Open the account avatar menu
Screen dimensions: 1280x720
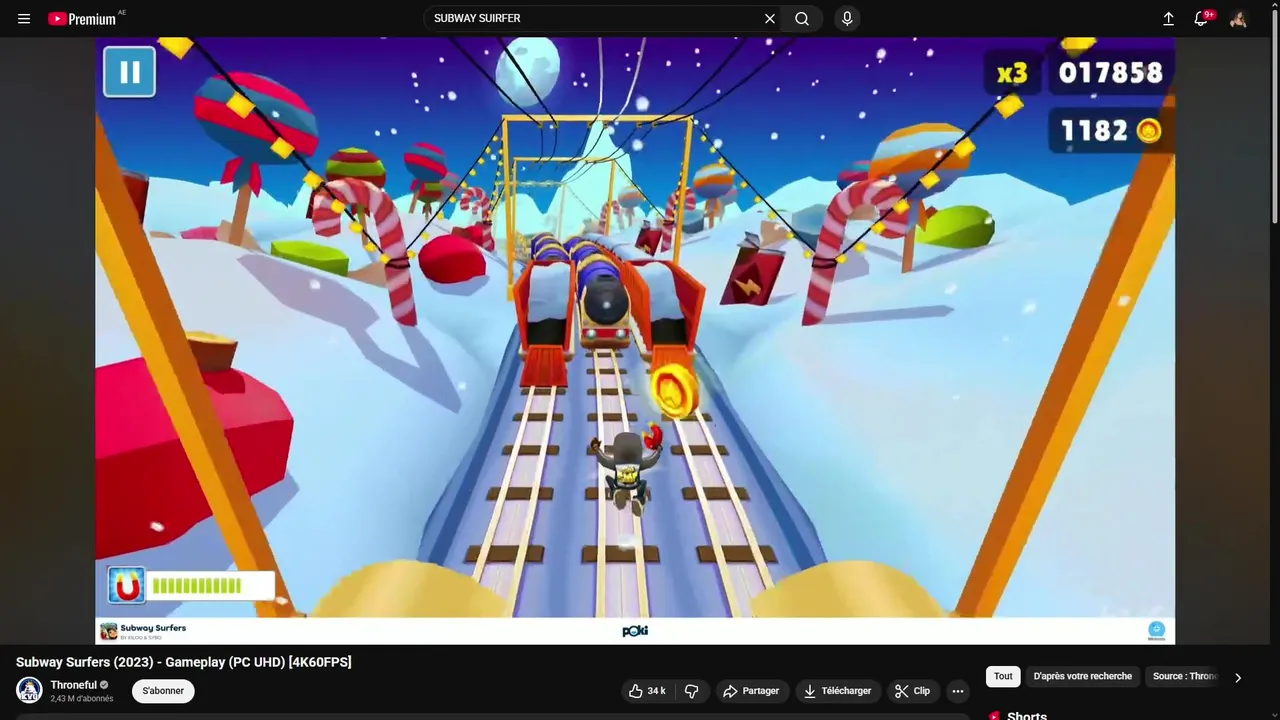click(1239, 18)
